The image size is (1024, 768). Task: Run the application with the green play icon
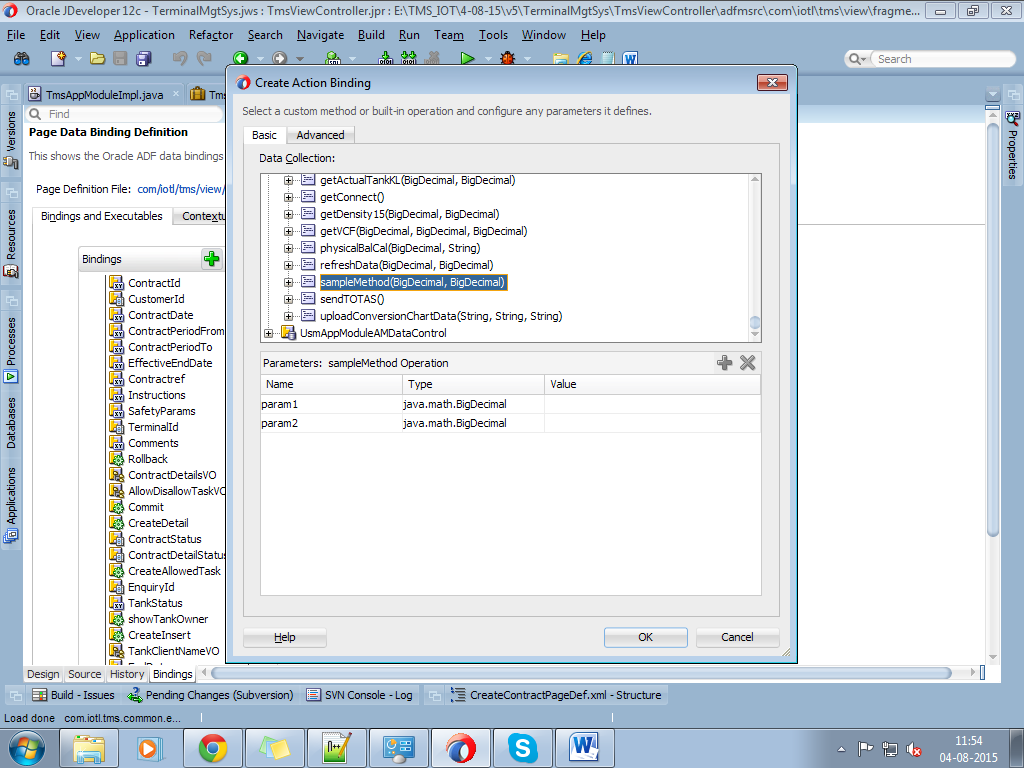[468, 59]
